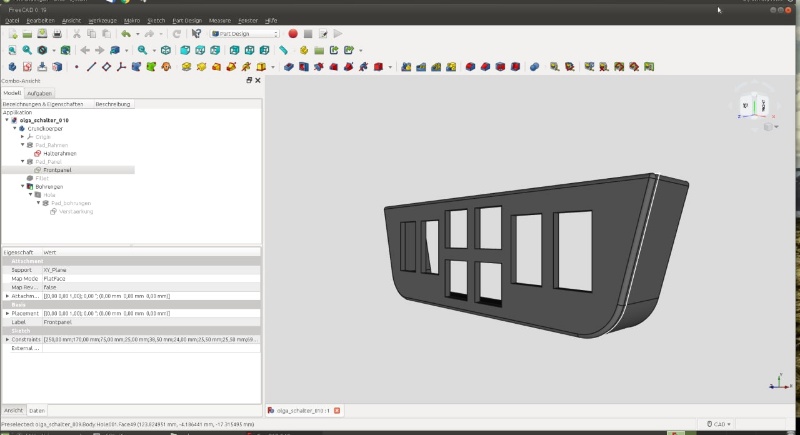Image resolution: width=800 pixels, height=435 pixels.
Task: Open the Part Design workbench dropdown
Action: click(x=245, y=33)
